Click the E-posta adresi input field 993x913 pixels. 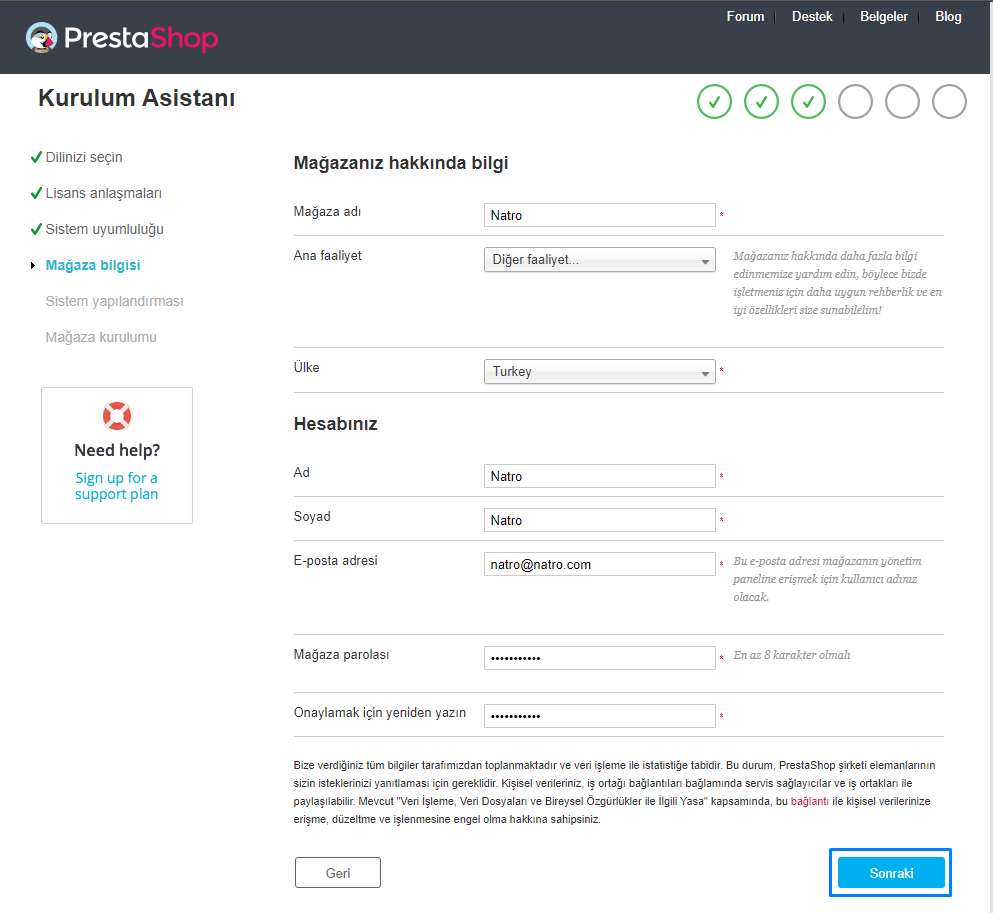click(x=600, y=564)
